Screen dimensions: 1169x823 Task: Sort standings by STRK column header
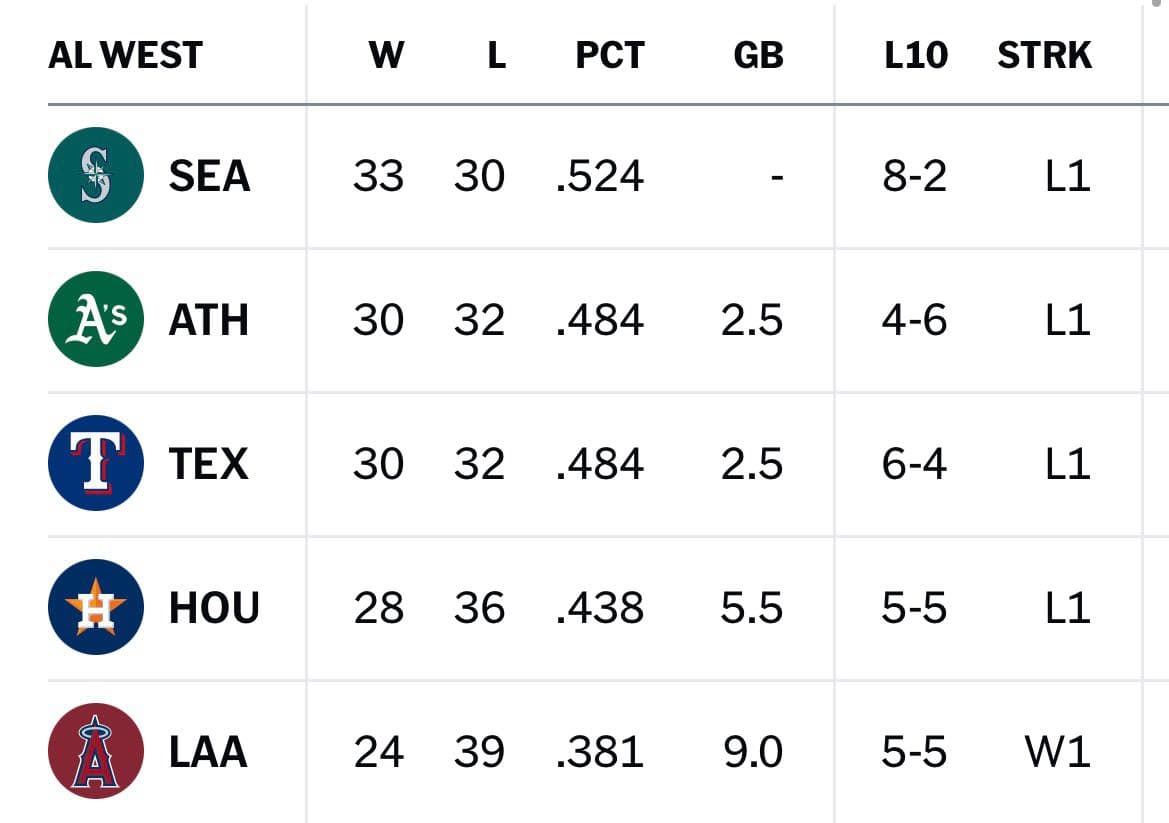point(1044,55)
